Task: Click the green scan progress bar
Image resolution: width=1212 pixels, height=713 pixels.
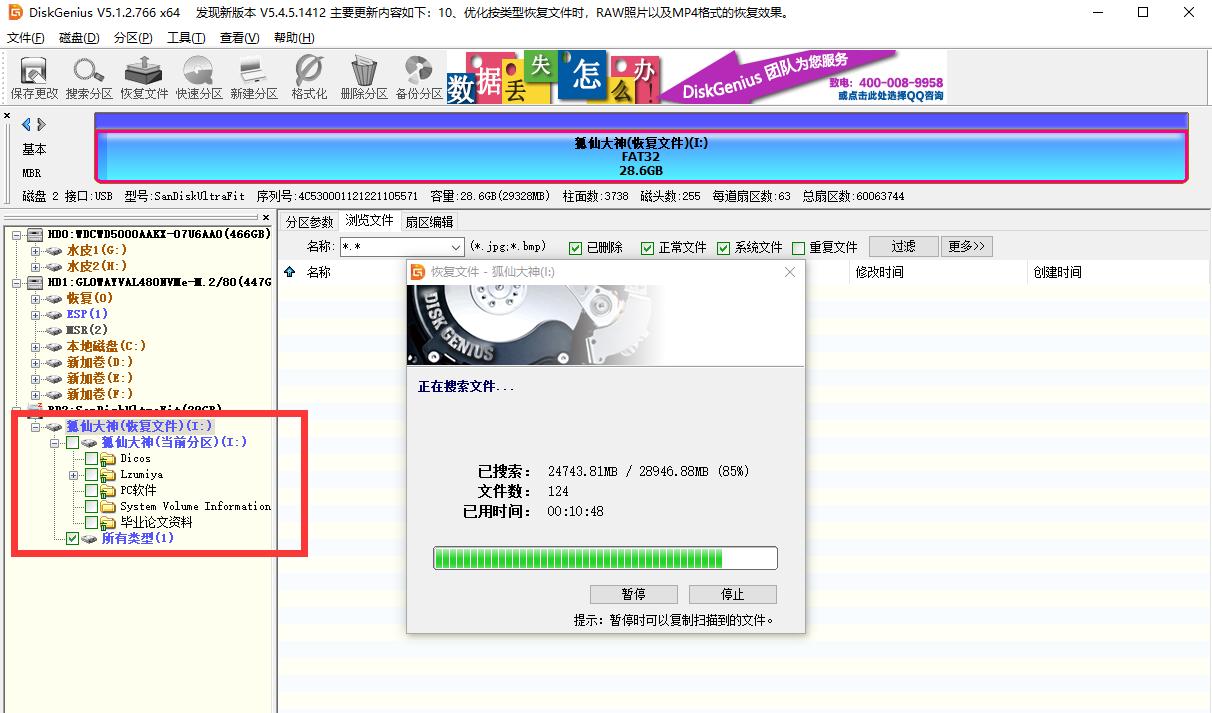Action: coord(605,558)
